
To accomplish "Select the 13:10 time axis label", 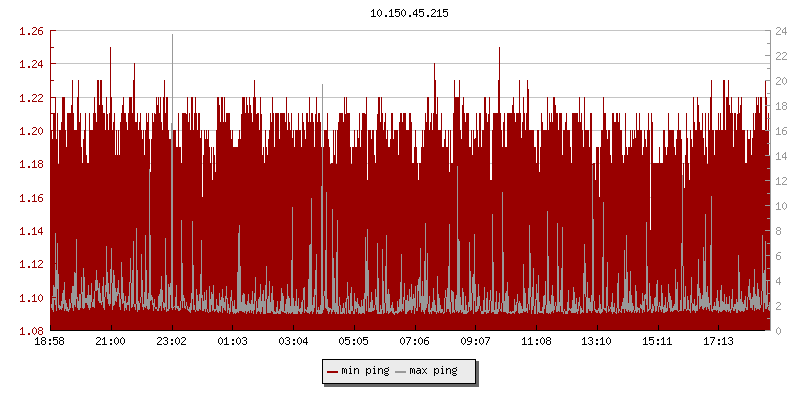I will pos(597,342).
